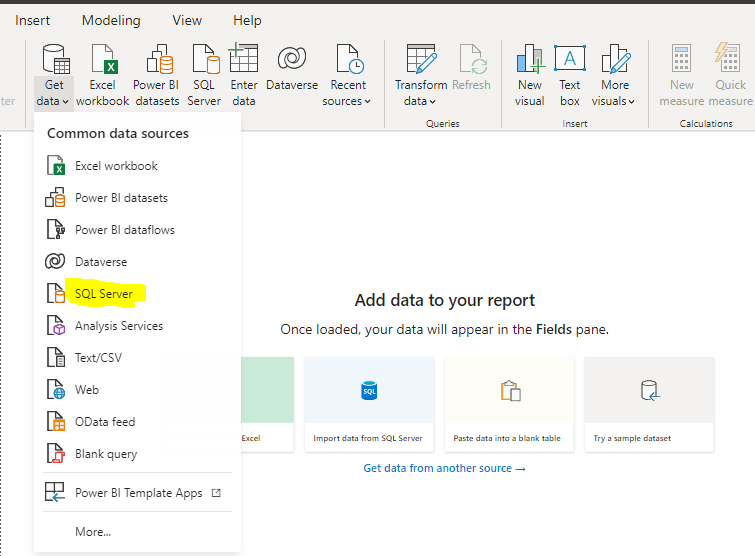
Task: Click Template Apps external link icon
Action: (x=216, y=493)
